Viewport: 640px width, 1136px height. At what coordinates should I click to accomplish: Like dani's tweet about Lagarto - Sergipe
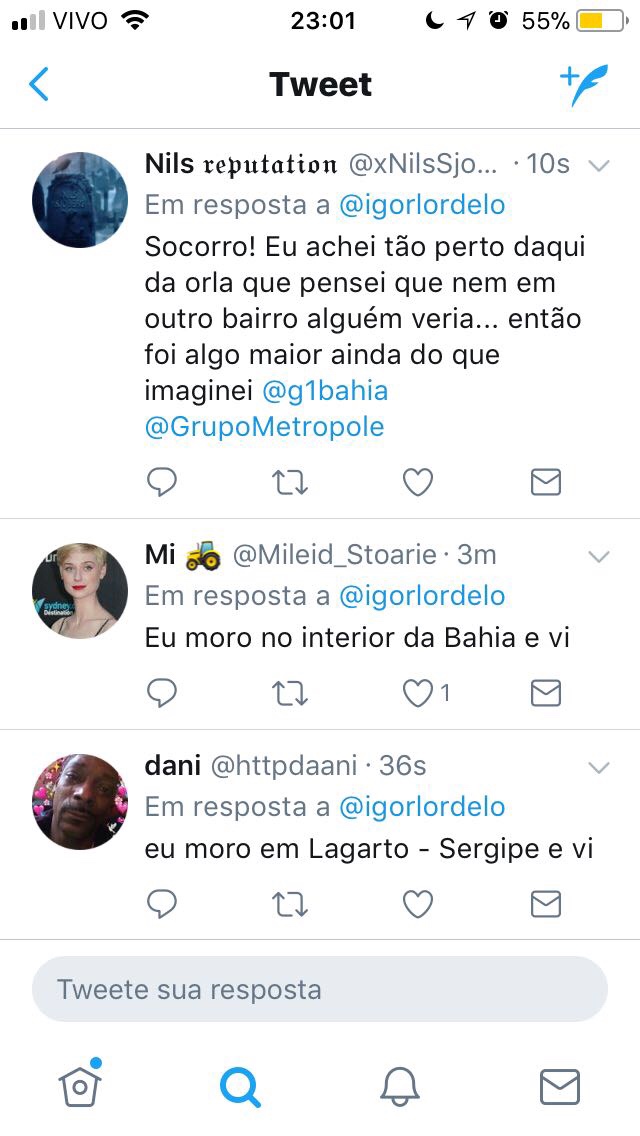(x=417, y=904)
